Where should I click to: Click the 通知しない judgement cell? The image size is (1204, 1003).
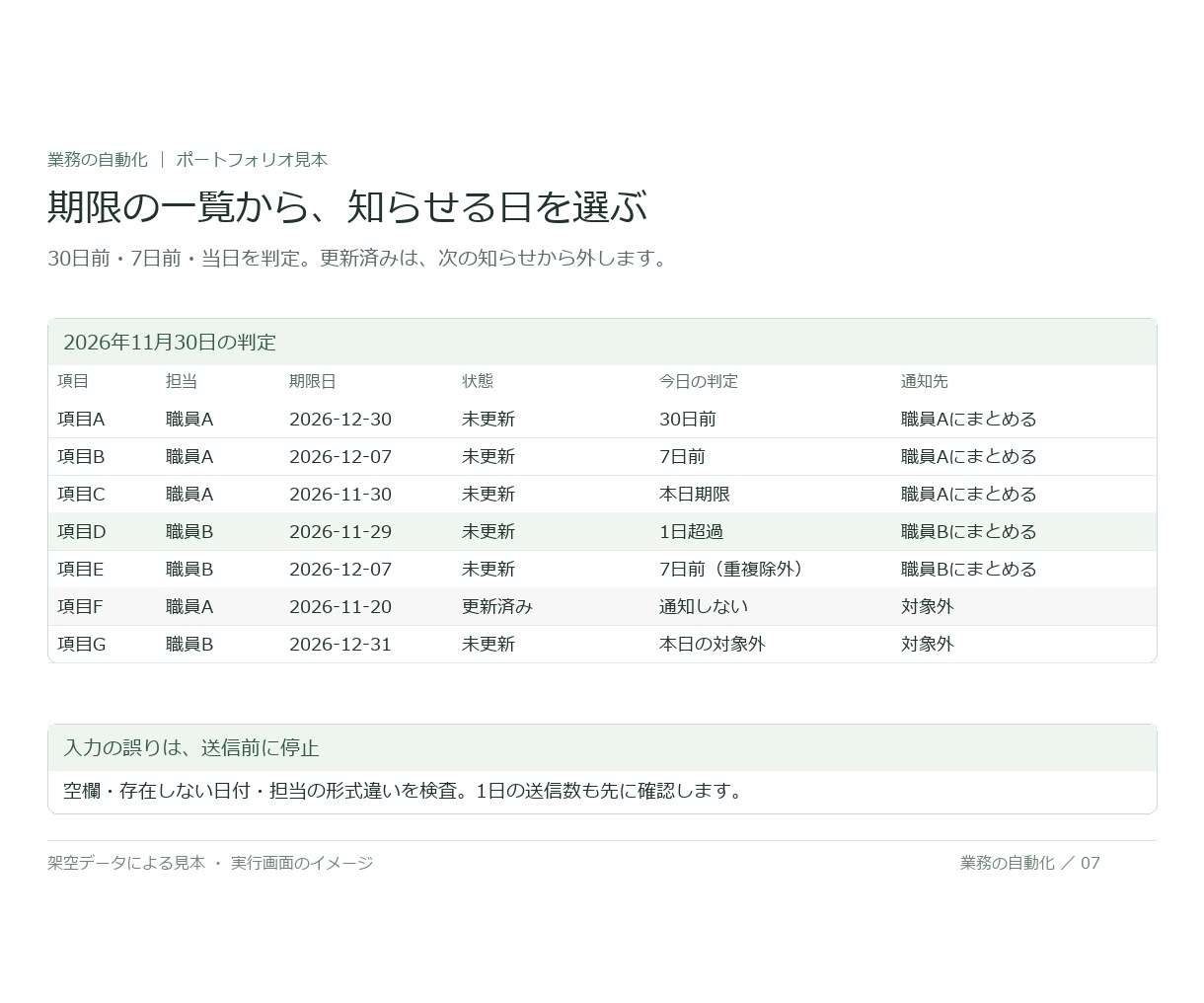704,607
